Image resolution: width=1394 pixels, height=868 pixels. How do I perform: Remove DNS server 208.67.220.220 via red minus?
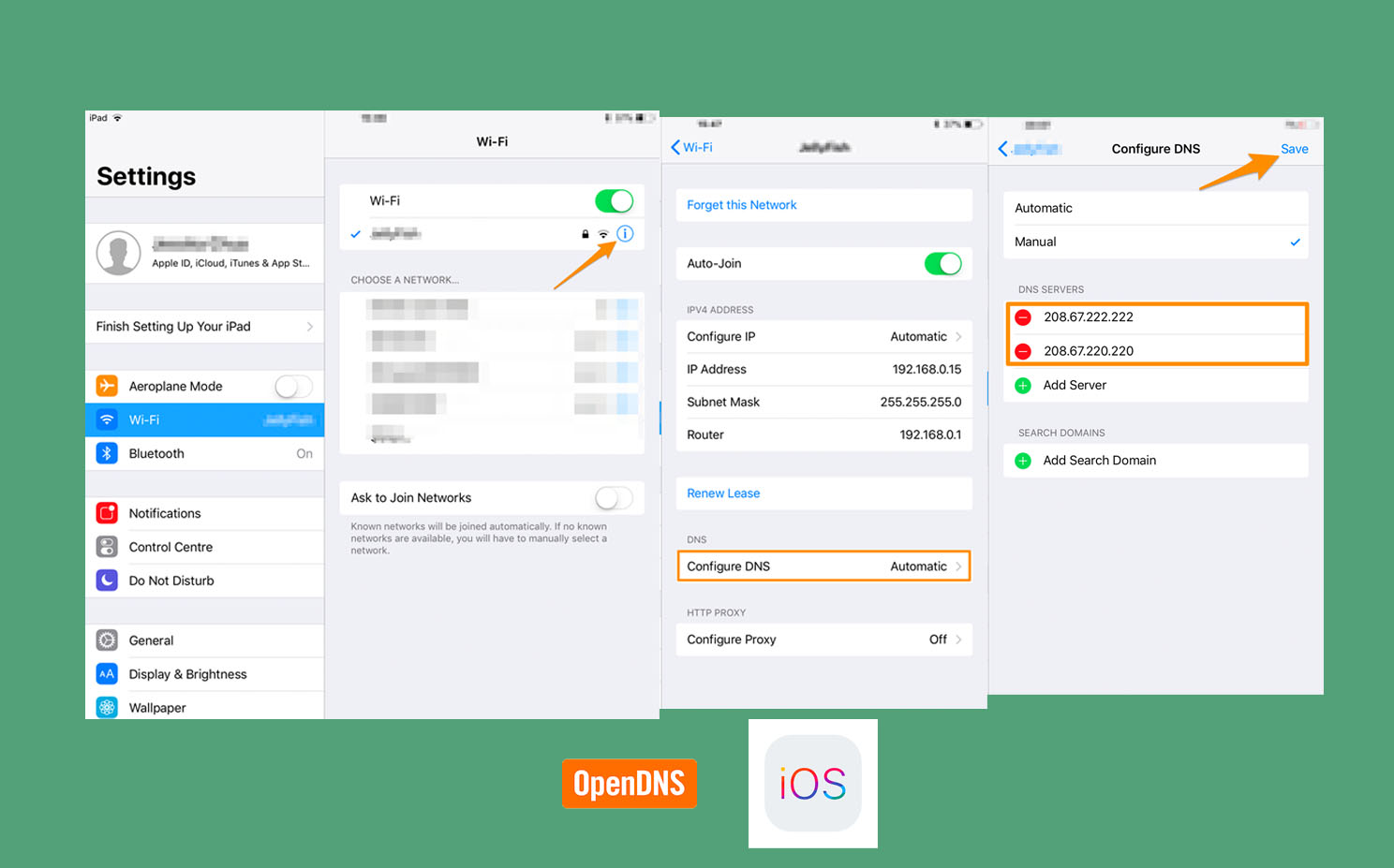click(1023, 351)
